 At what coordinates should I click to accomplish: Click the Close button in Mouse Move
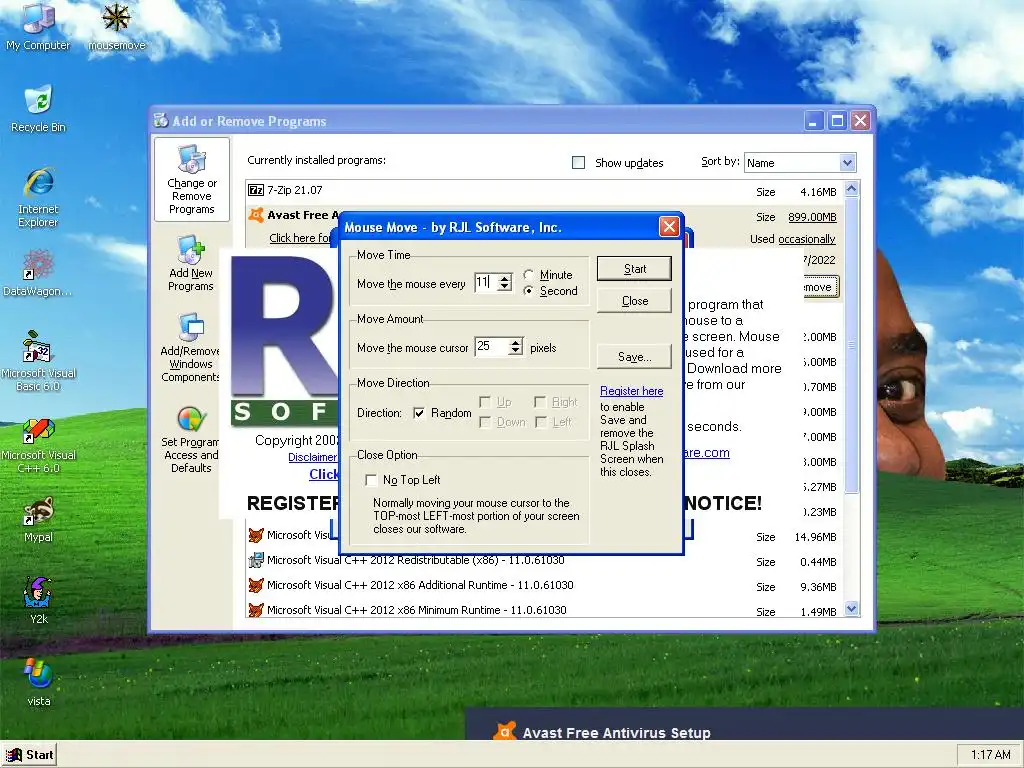pos(634,301)
